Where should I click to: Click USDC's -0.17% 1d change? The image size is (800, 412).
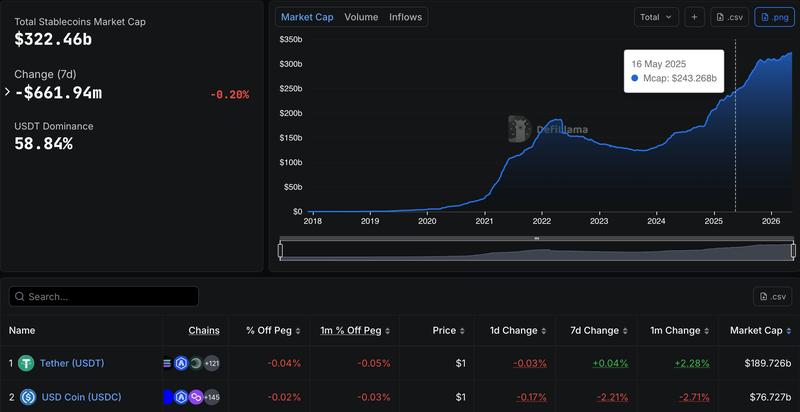click(532, 397)
